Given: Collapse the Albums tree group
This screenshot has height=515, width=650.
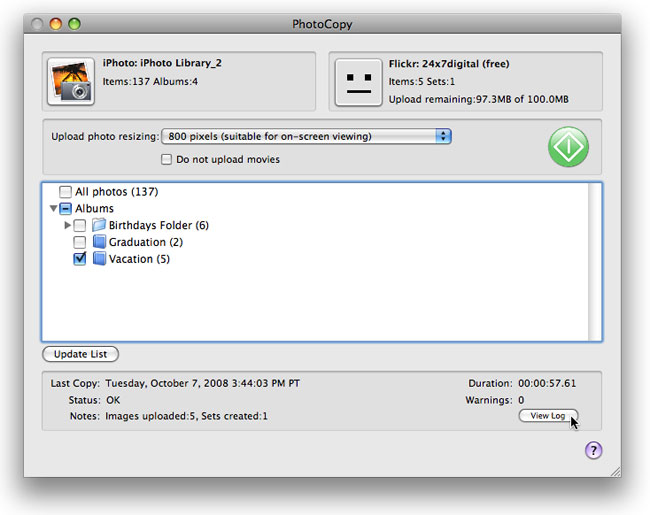Looking at the screenshot, I should tap(52, 208).
